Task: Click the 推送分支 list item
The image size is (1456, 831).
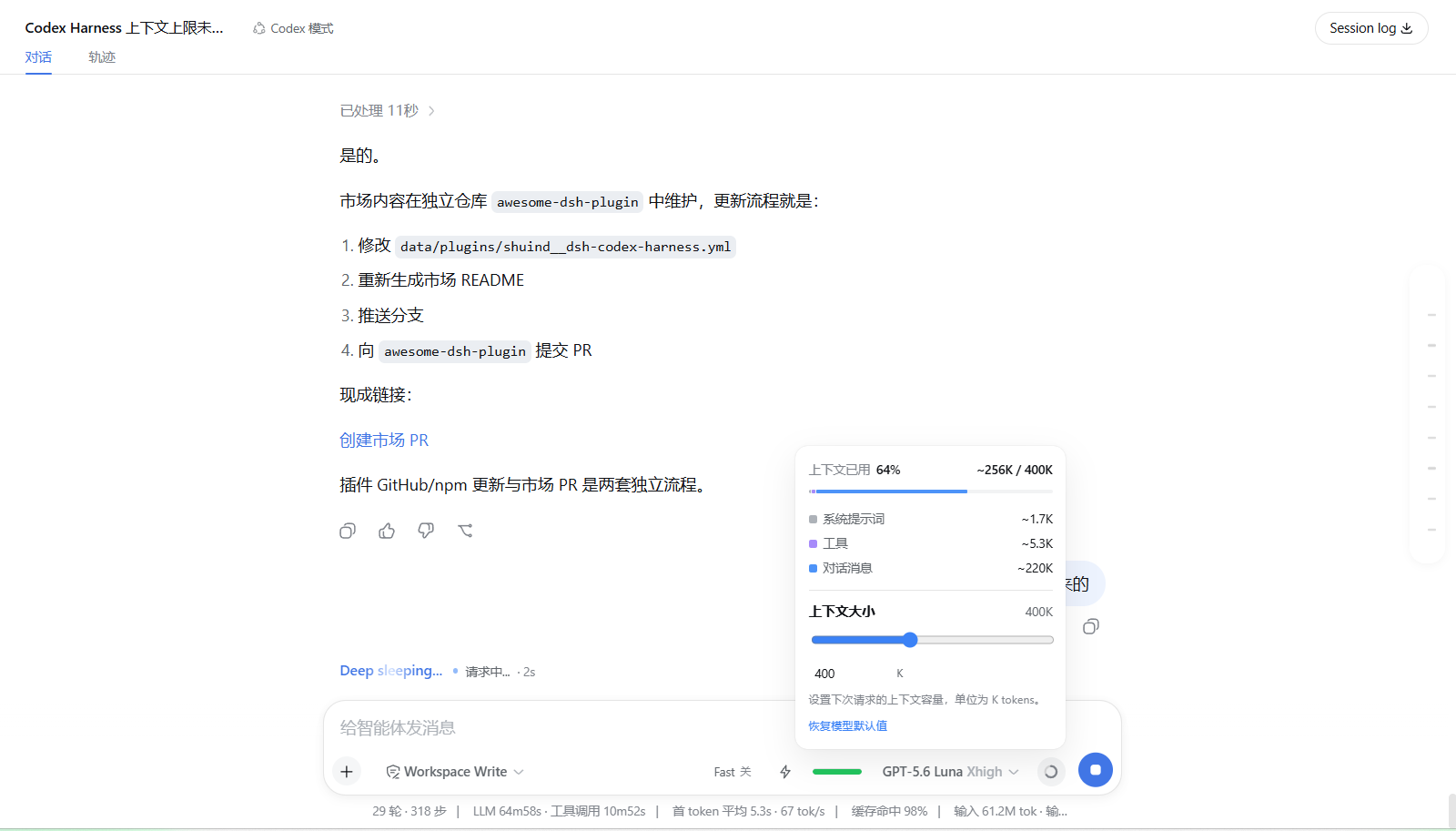Action: click(390, 316)
